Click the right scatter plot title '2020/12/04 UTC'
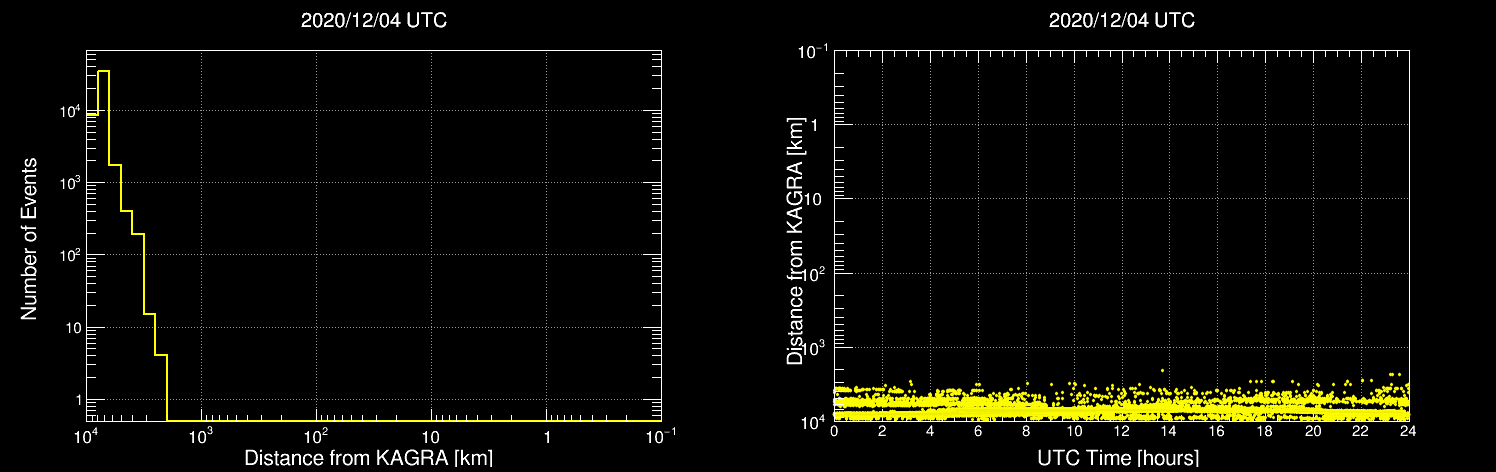Screen dimensions: 1496x472 click(x=1121, y=20)
